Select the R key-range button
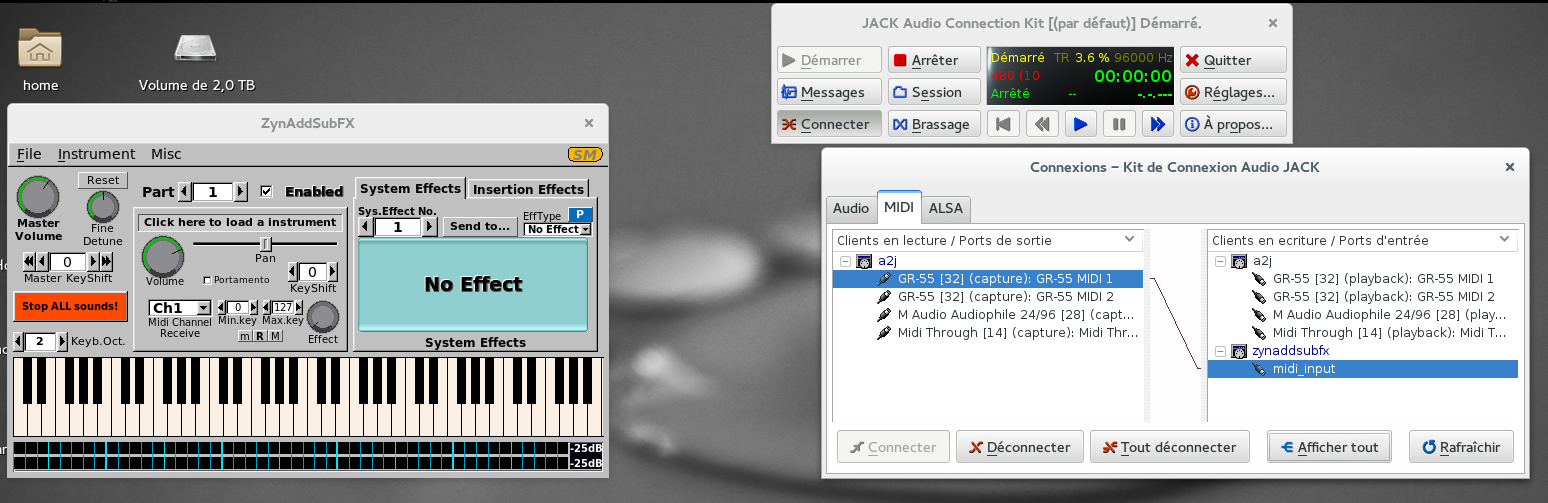 tap(260, 336)
